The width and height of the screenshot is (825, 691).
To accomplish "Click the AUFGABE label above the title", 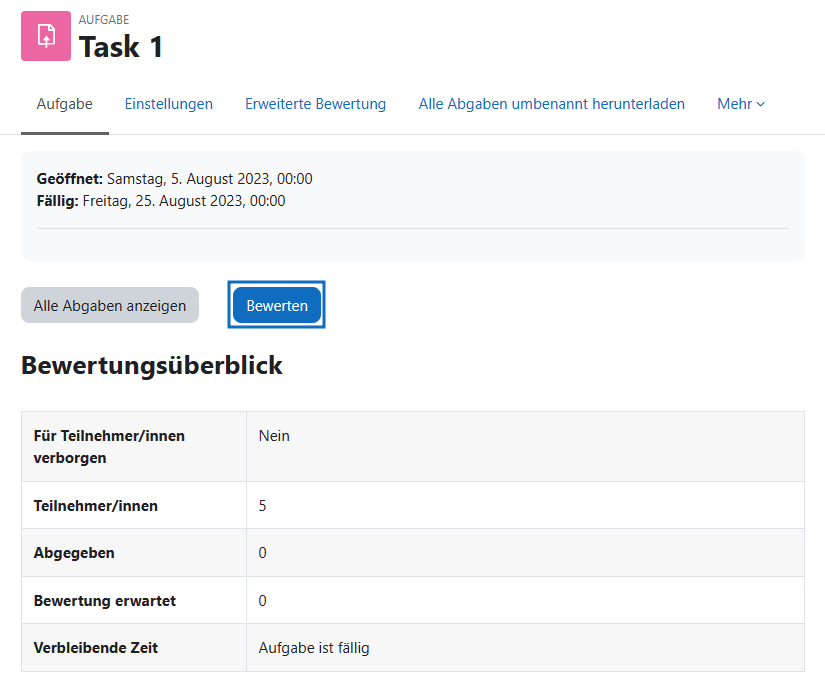I will [104, 19].
